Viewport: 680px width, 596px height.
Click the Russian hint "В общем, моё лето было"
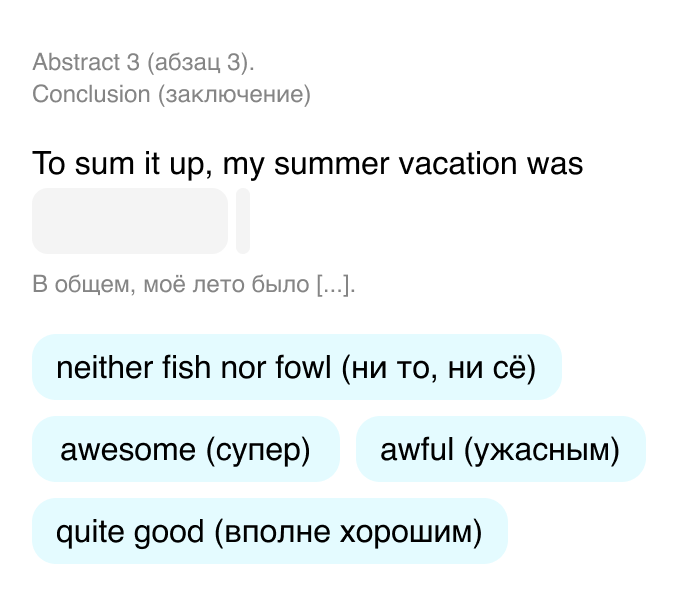click(x=171, y=285)
